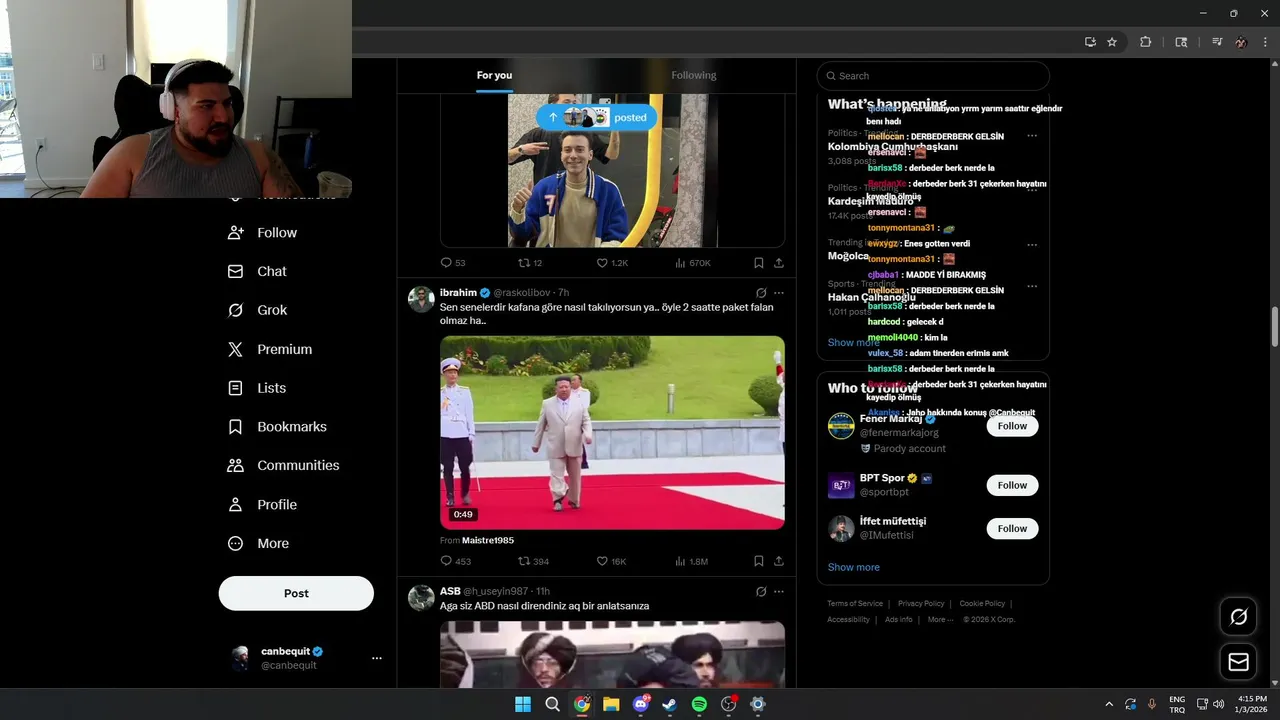Click the white Post button

tap(296, 593)
